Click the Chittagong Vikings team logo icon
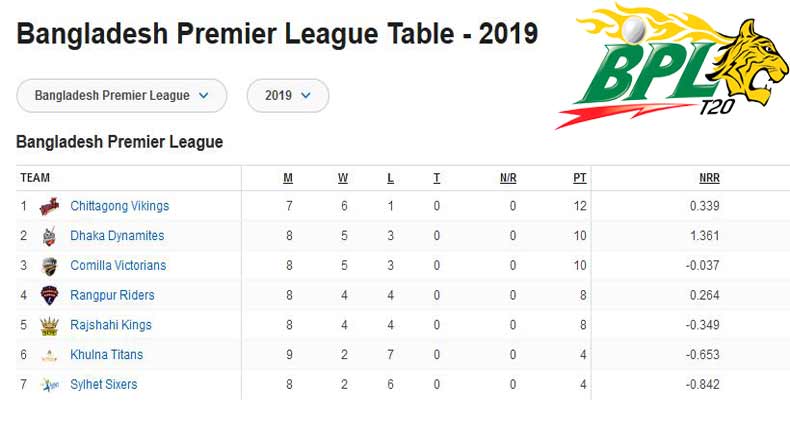The width and height of the screenshot is (790, 425). click(49, 207)
